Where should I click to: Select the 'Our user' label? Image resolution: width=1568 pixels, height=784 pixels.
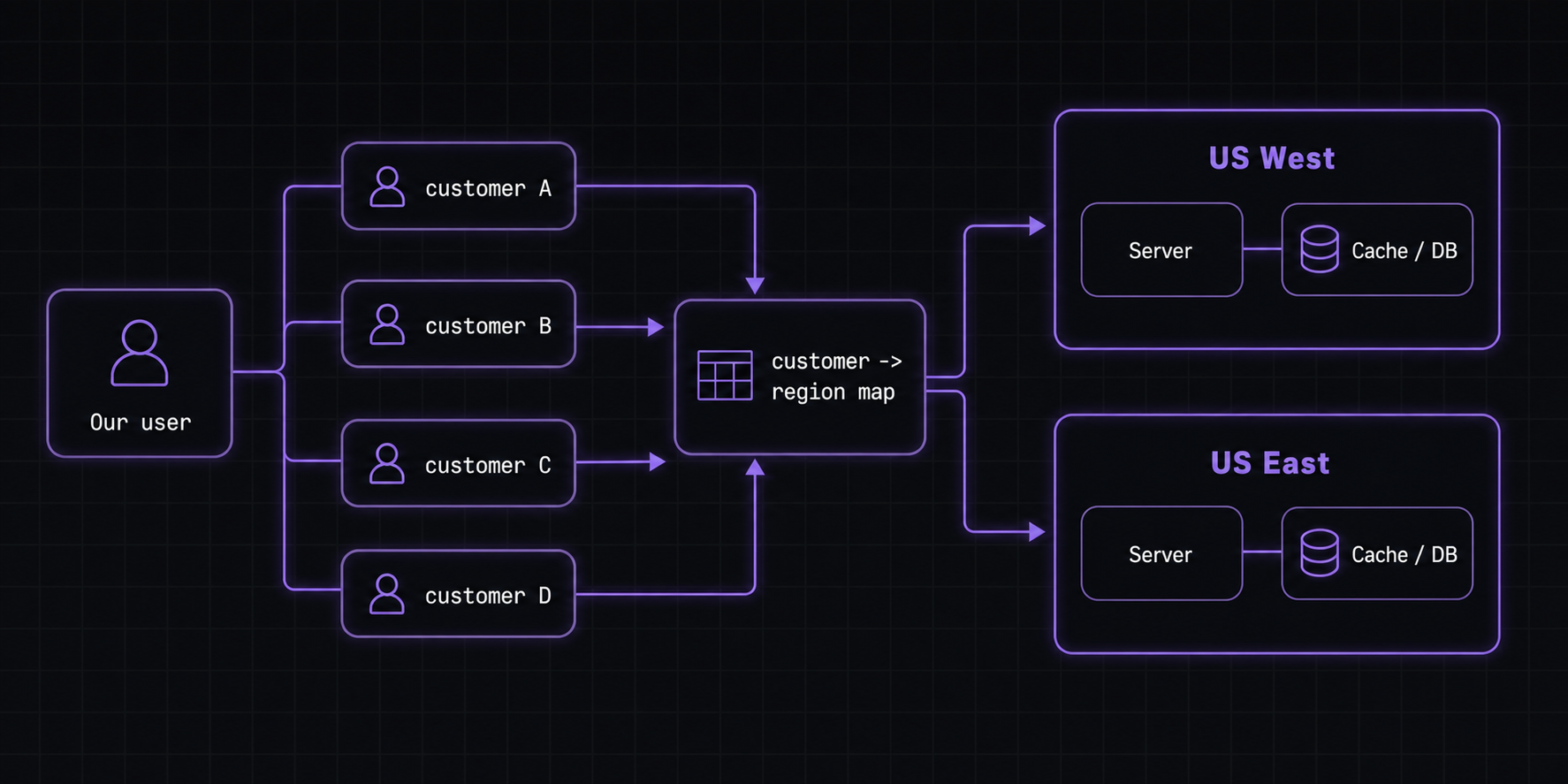tap(141, 422)
